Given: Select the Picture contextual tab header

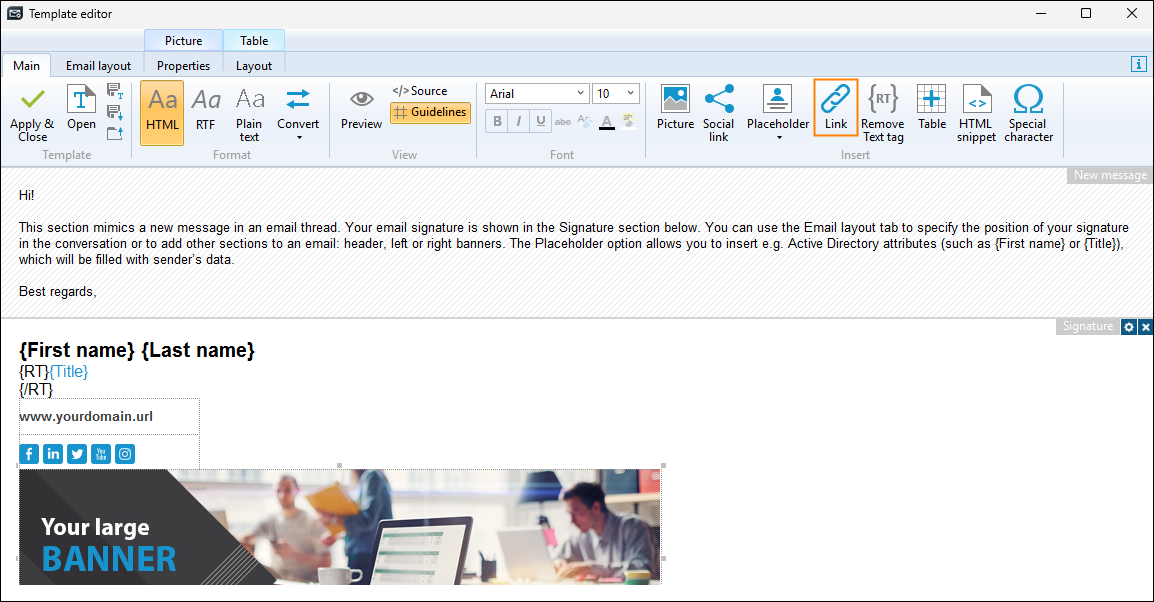Looking at the screenshot, I should coord(183,40).
